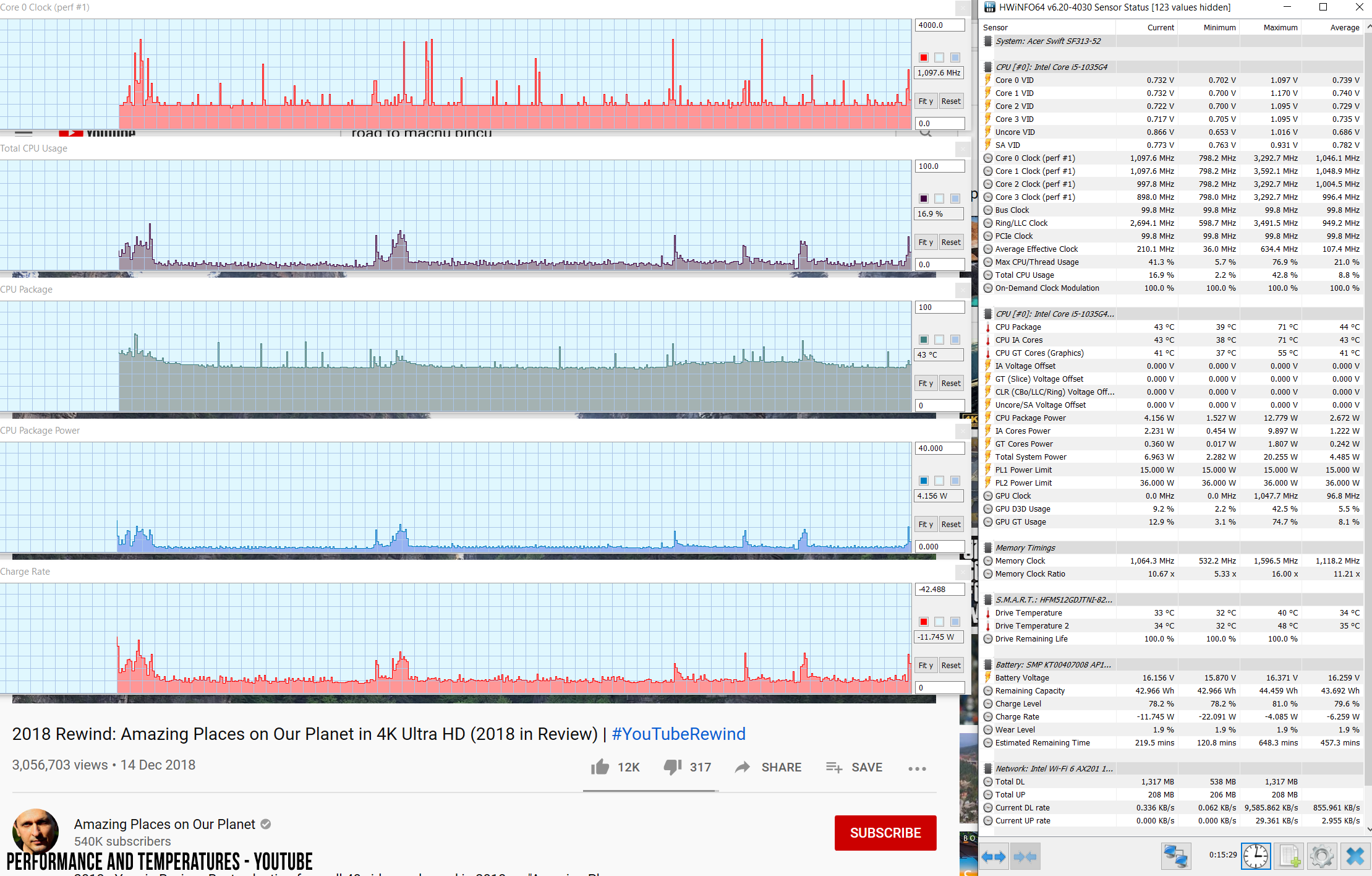Click the 40.000 max field of CPU Package Power
1372x876 pixels.
940,449
